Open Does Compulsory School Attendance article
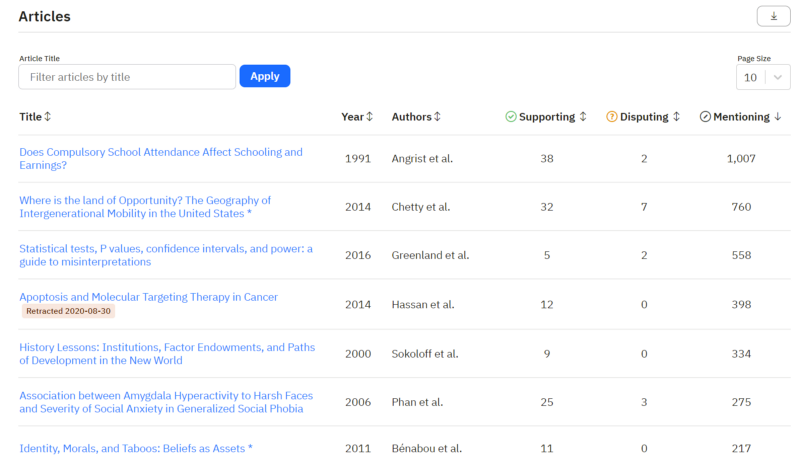The height and width of the screenshot is (466, 800). [160, 159]
